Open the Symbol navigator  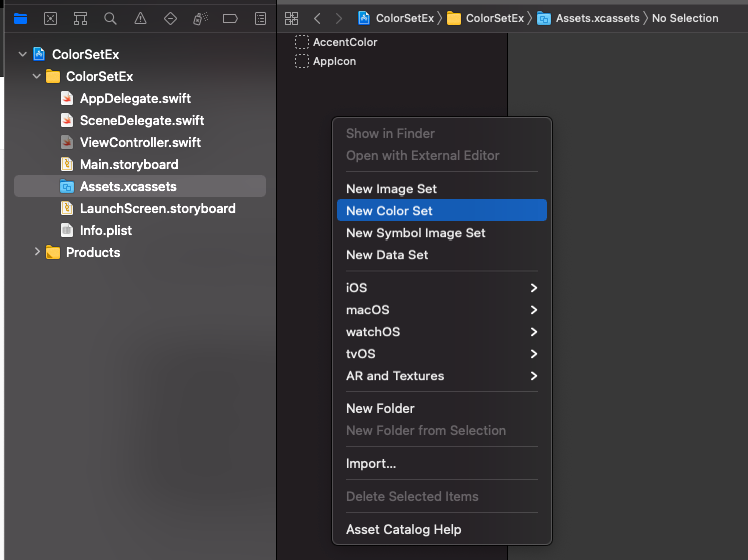80,19
